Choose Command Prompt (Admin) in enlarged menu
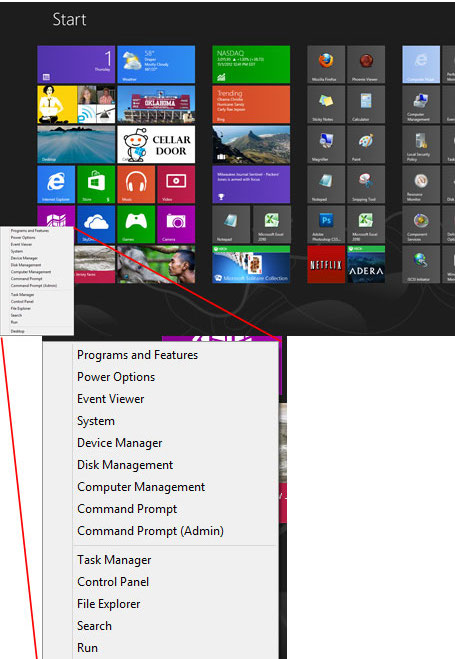This screenshot has height=659, width=455. [150, 531]
